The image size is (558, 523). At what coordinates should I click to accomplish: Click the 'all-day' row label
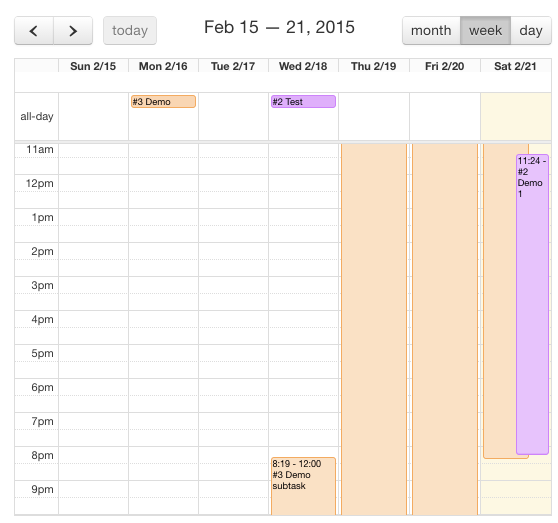tap(37, 116)
